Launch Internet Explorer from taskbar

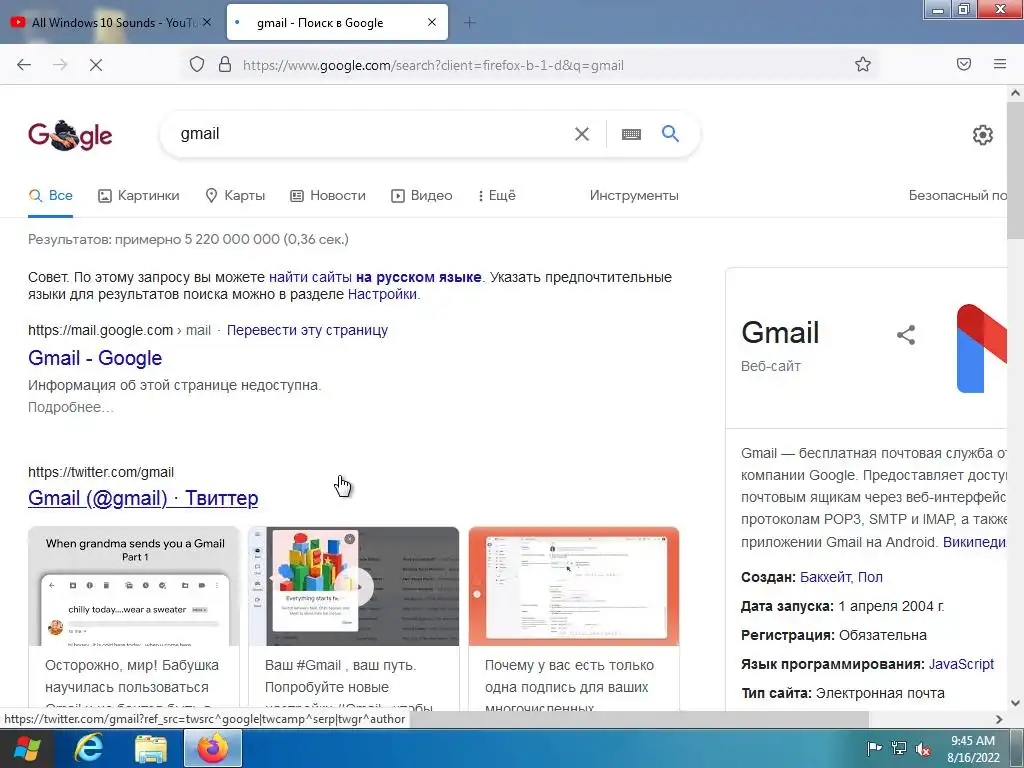click(x=88, y=748)
